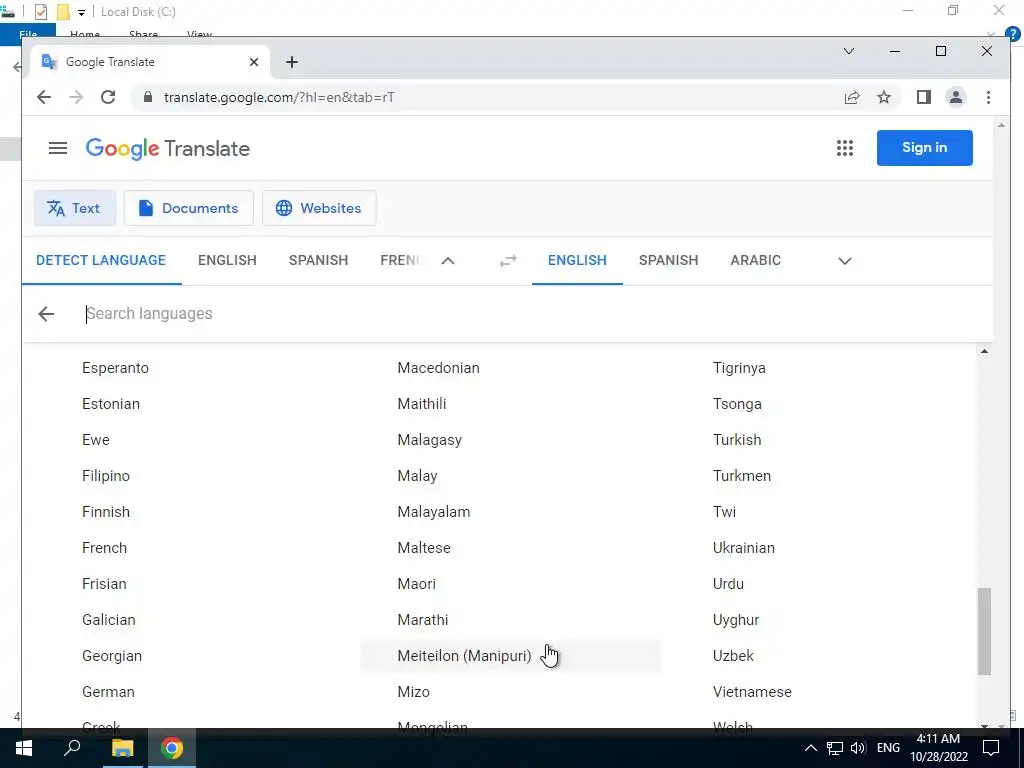Choose Ukrainian from the language list

click(744, 547)
